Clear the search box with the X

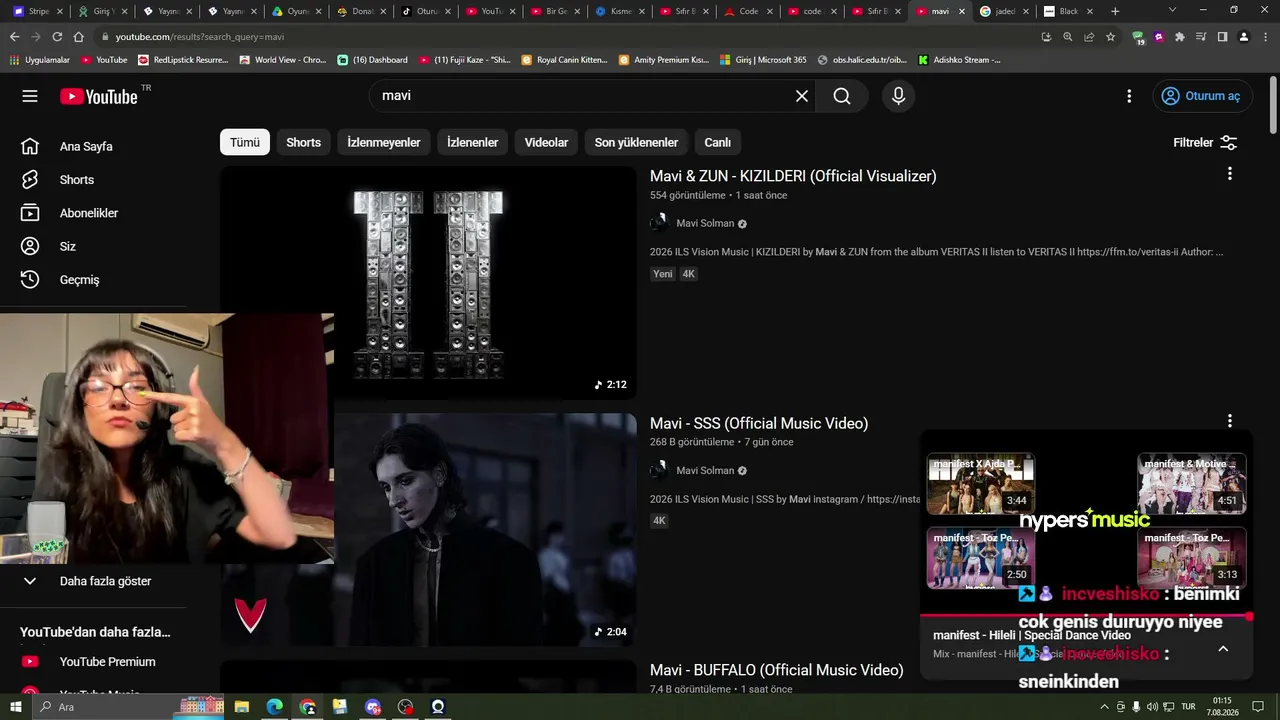(x=801, y=96)
